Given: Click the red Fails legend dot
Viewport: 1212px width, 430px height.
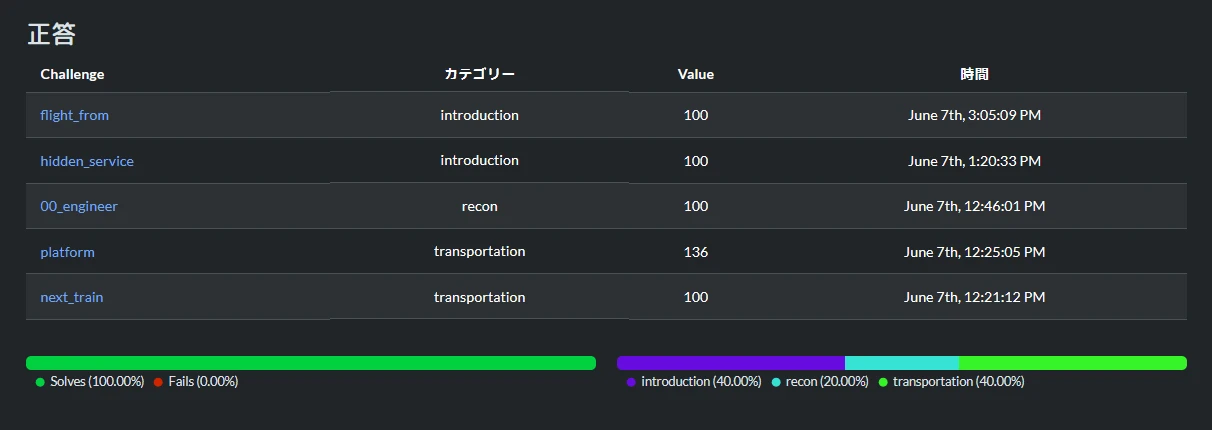Looking at the screenshot, I should (158, 382).
